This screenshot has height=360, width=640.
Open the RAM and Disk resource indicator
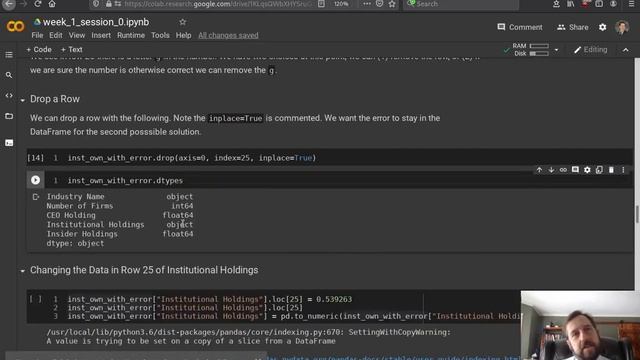click(x=530, y=50)
